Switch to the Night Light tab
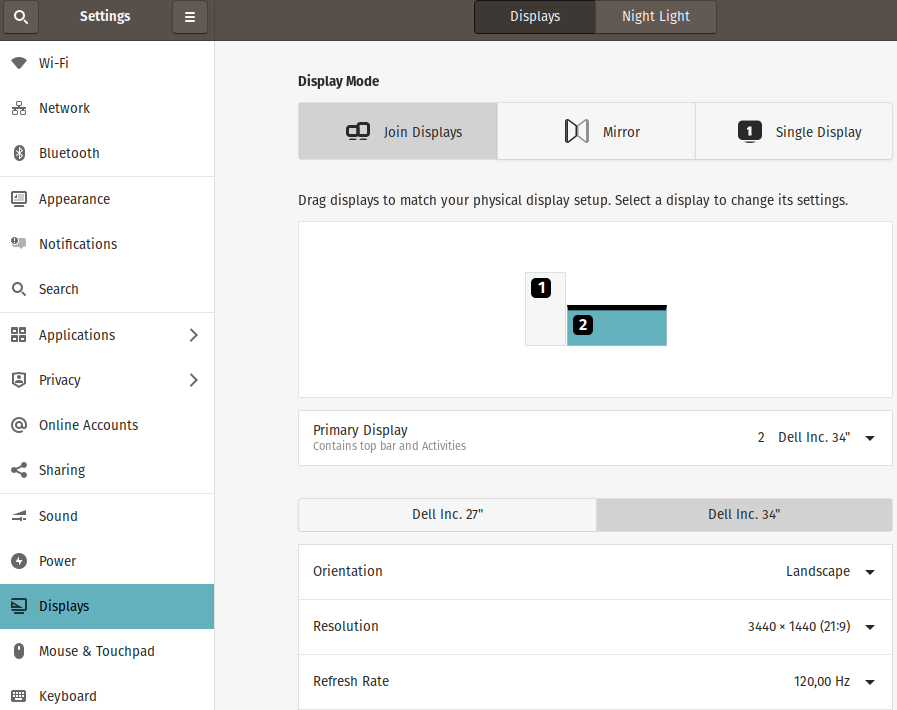 tap(655, 17)
